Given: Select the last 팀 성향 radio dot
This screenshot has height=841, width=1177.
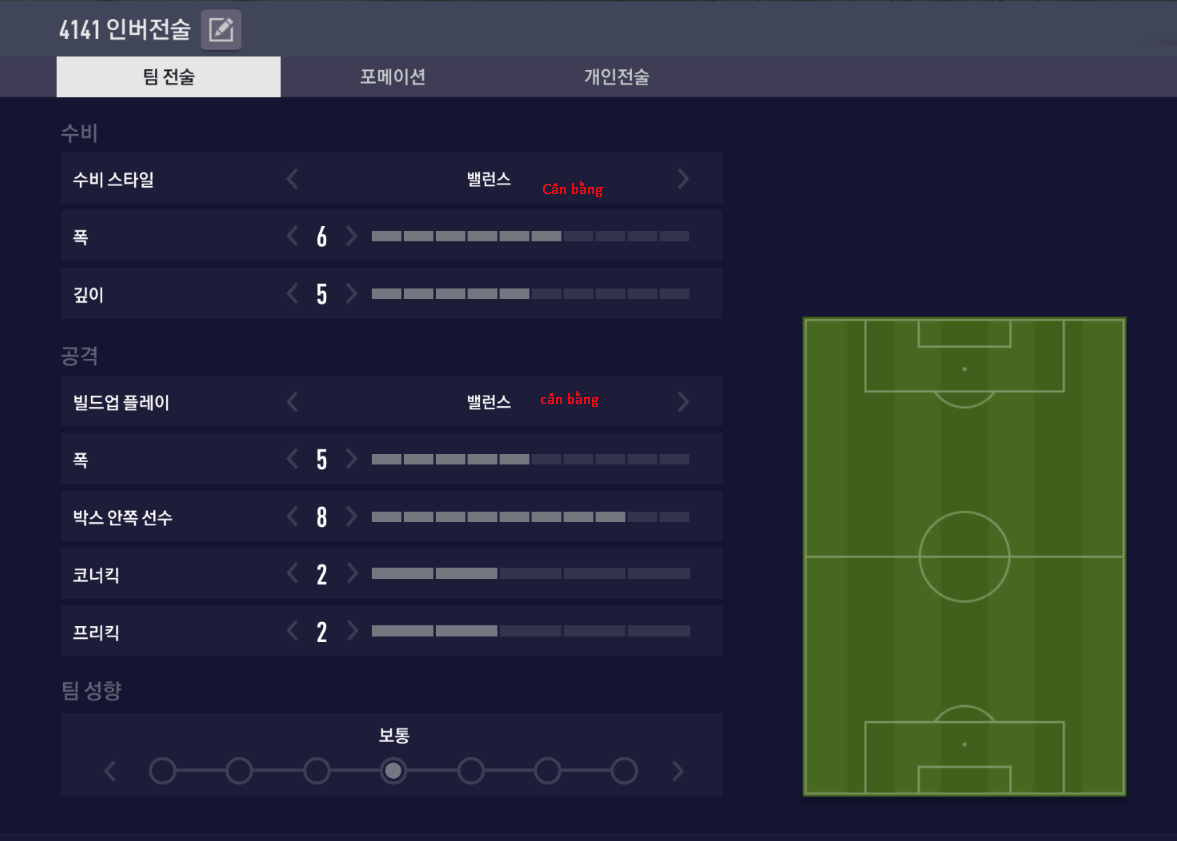Looking at the screenshot, I should (x=624, y=771).
